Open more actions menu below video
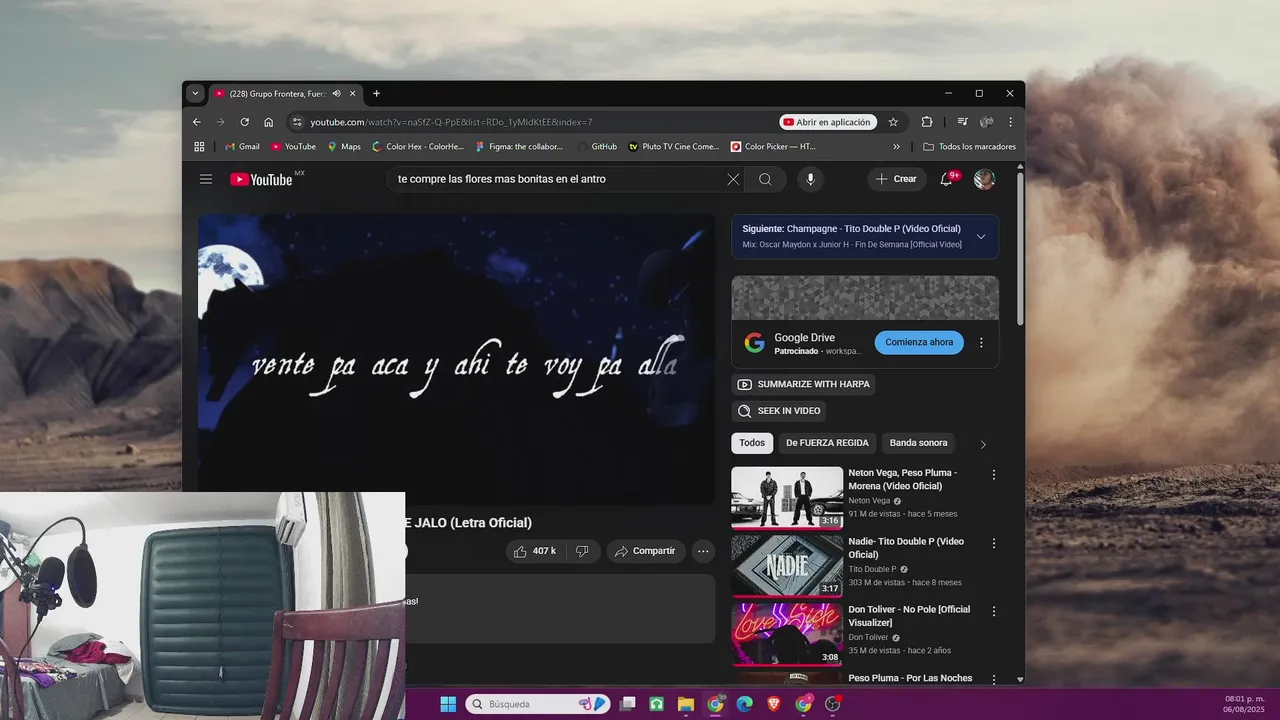The width and height of the screenshot is (1280, 720). point(703,551)
